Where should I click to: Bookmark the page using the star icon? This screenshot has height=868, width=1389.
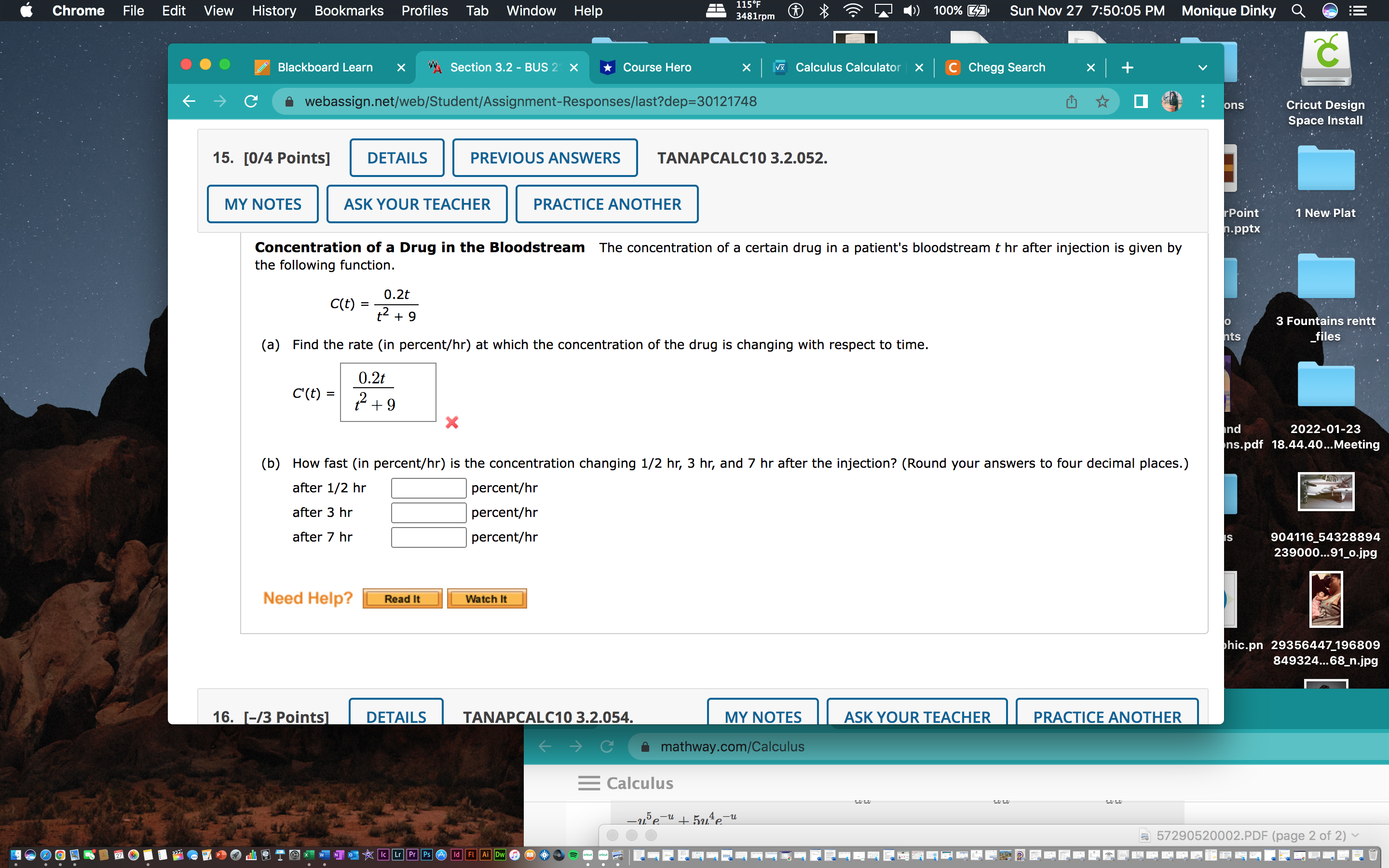(1102, 101)
